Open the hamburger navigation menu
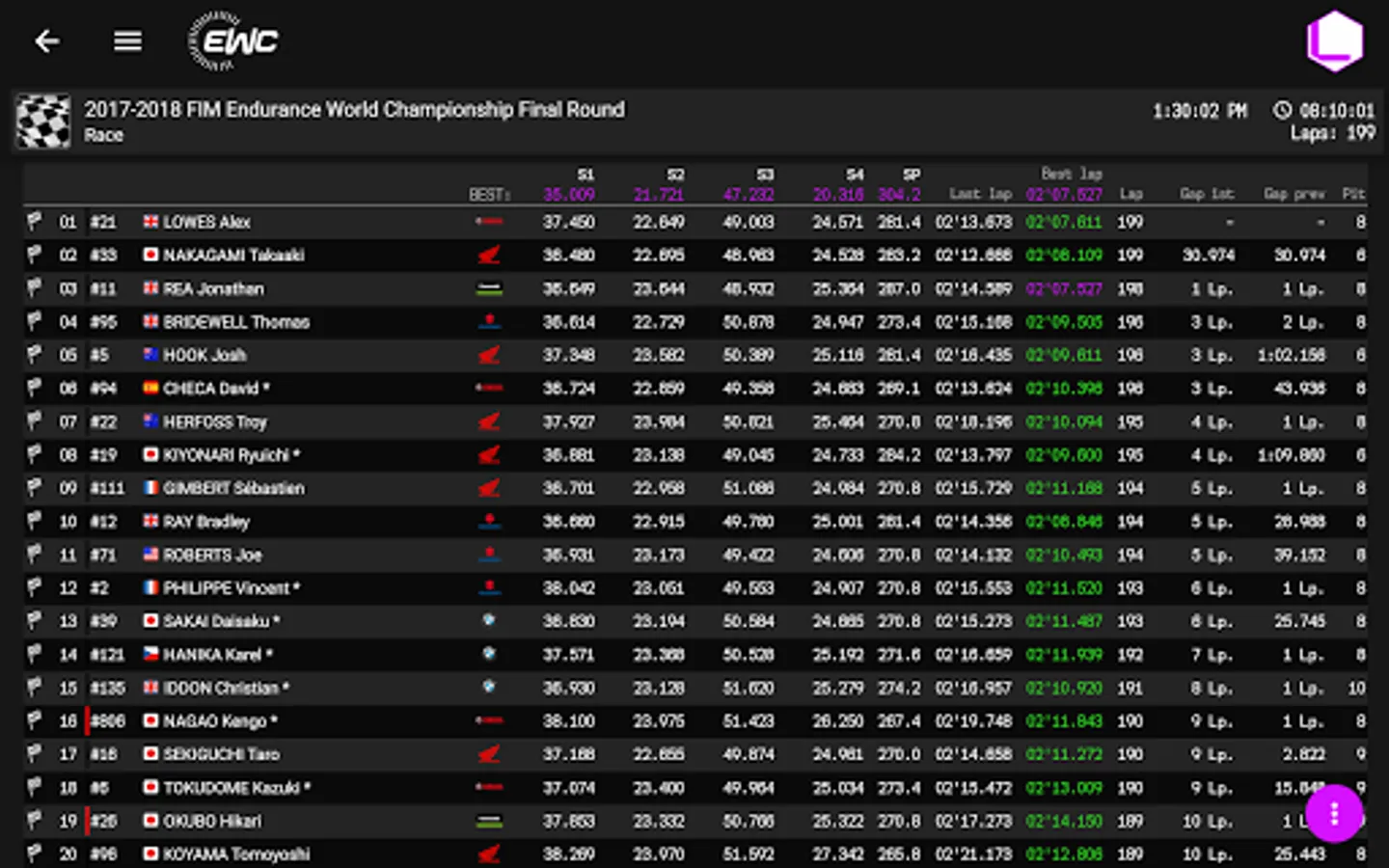The image size is (1389, 868). [x=127, y=41]
